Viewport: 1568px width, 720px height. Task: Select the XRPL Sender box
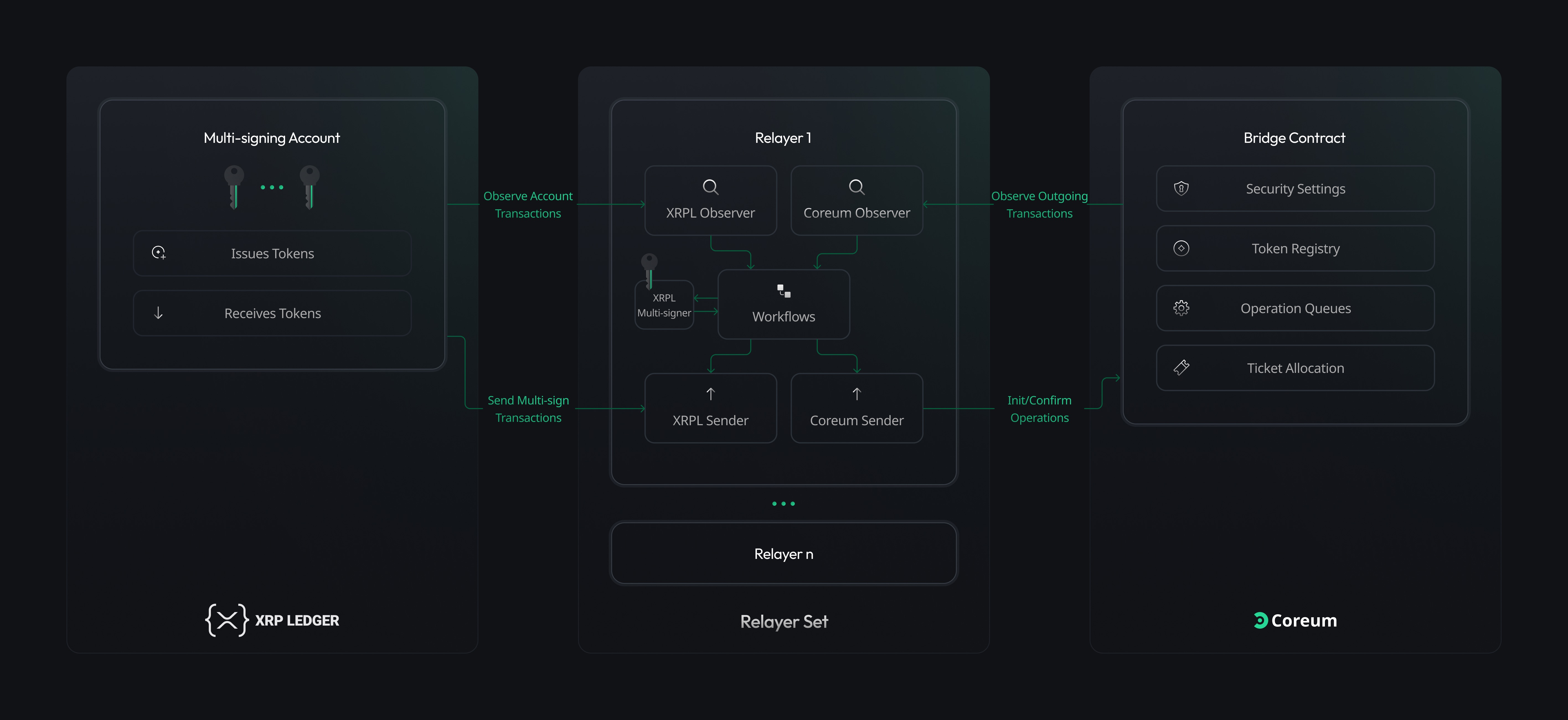click(710, 408)
